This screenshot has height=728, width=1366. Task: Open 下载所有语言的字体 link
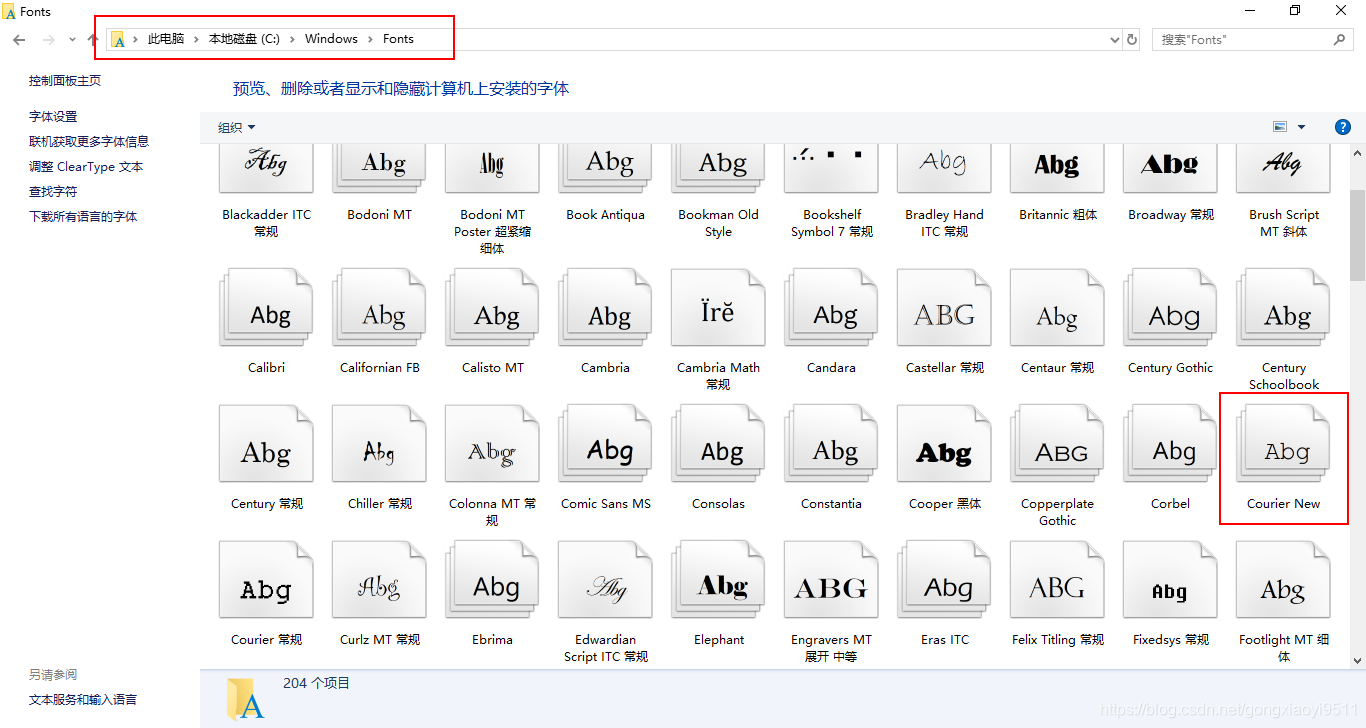(x=83, y=217)
